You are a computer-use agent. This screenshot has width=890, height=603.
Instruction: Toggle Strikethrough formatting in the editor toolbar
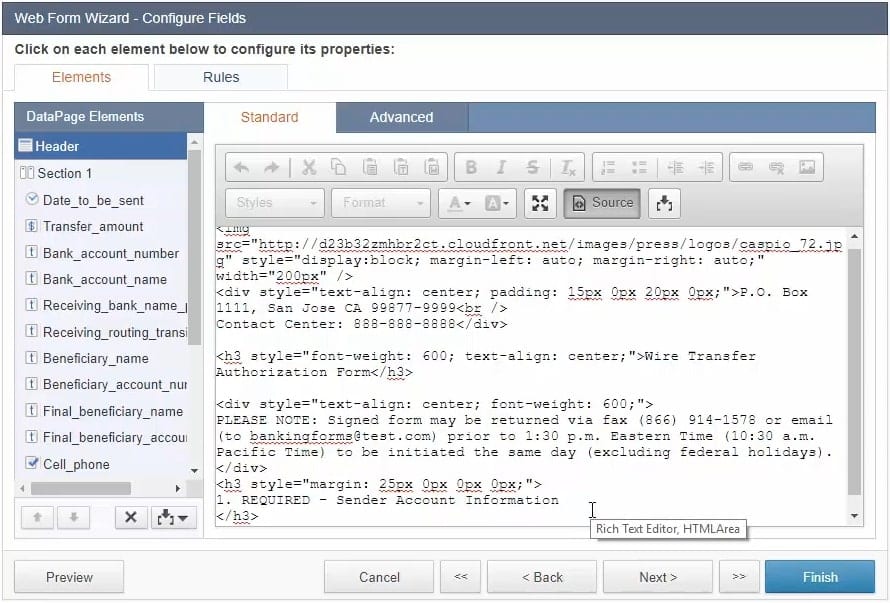click(533, 168)
